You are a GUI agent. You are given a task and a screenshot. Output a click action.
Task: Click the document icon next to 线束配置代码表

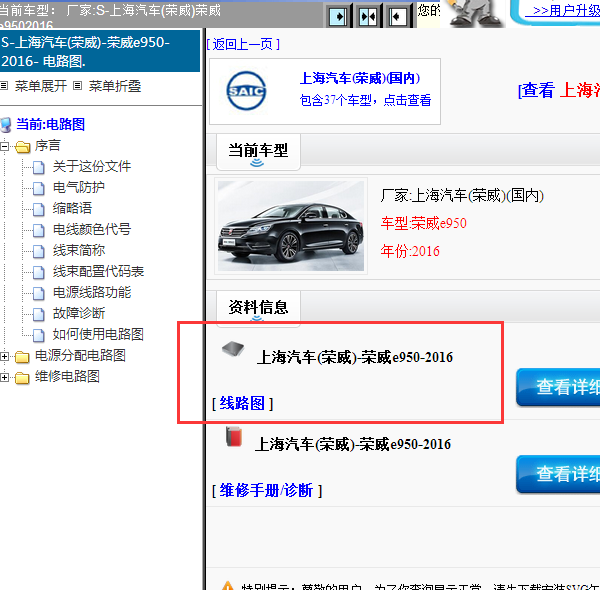pos(38,272)
